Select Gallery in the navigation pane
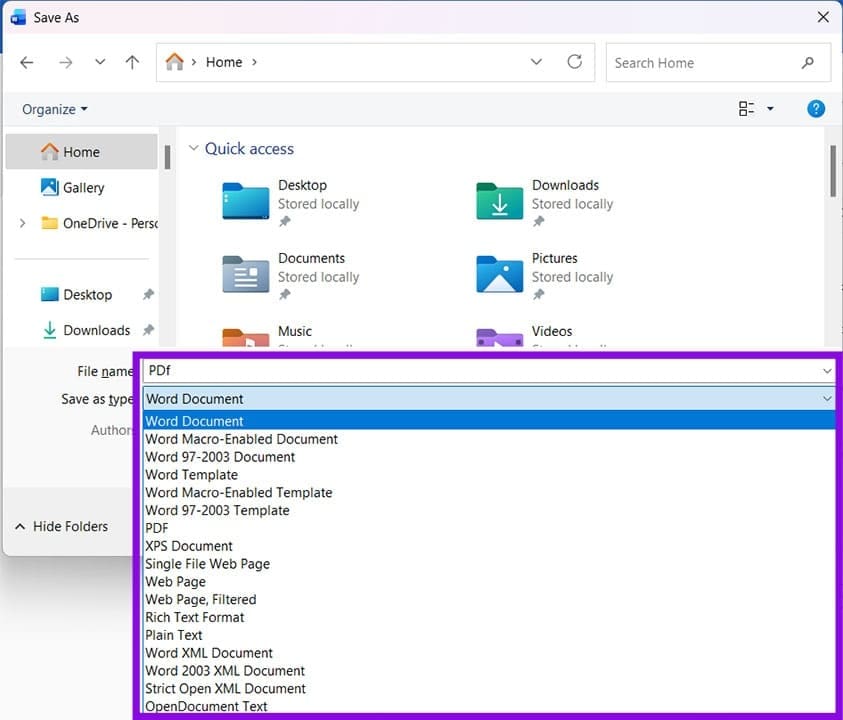 coord(81,188)
